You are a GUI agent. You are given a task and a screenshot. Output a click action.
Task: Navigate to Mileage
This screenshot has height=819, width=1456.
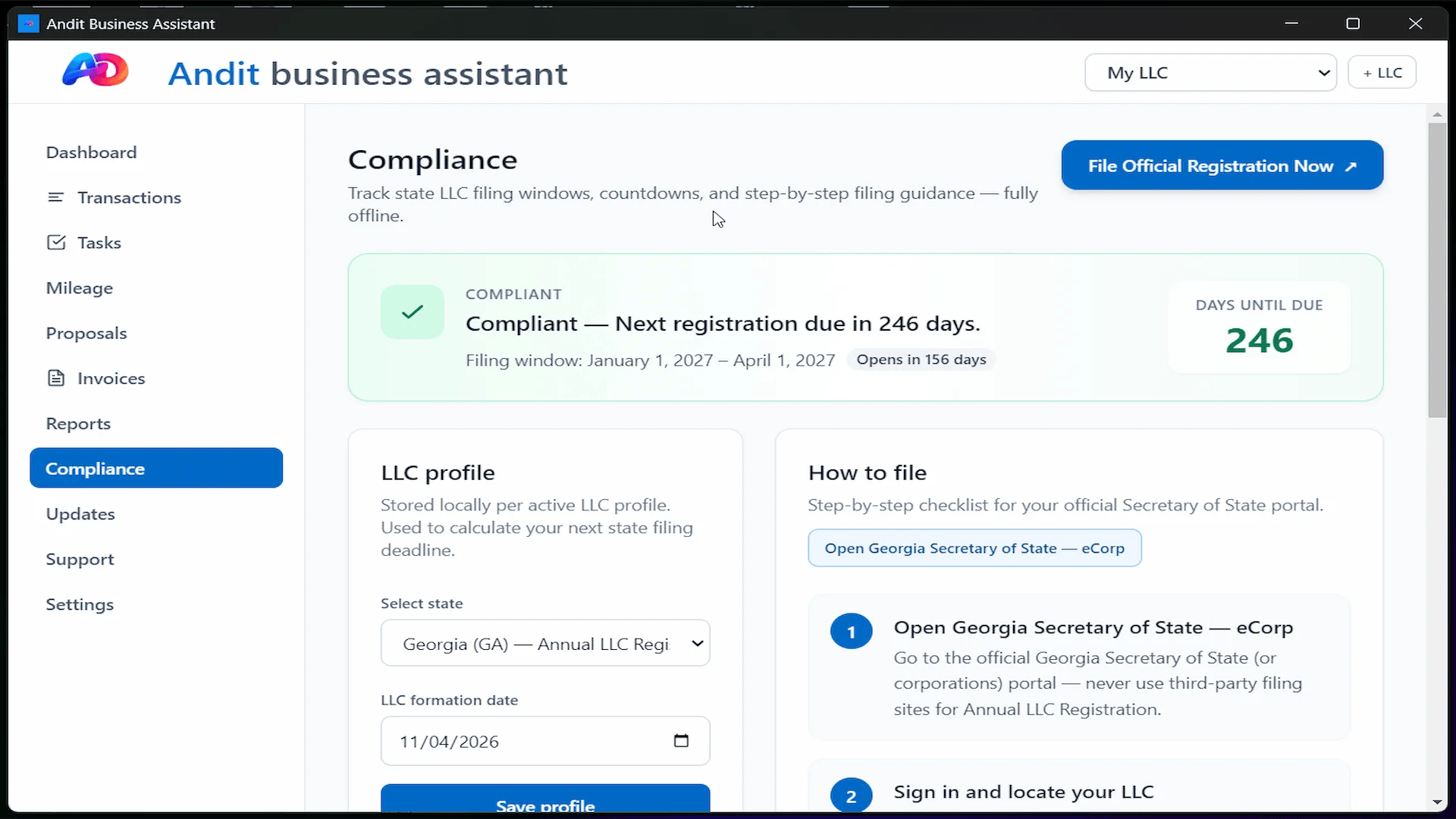(79, 288)
